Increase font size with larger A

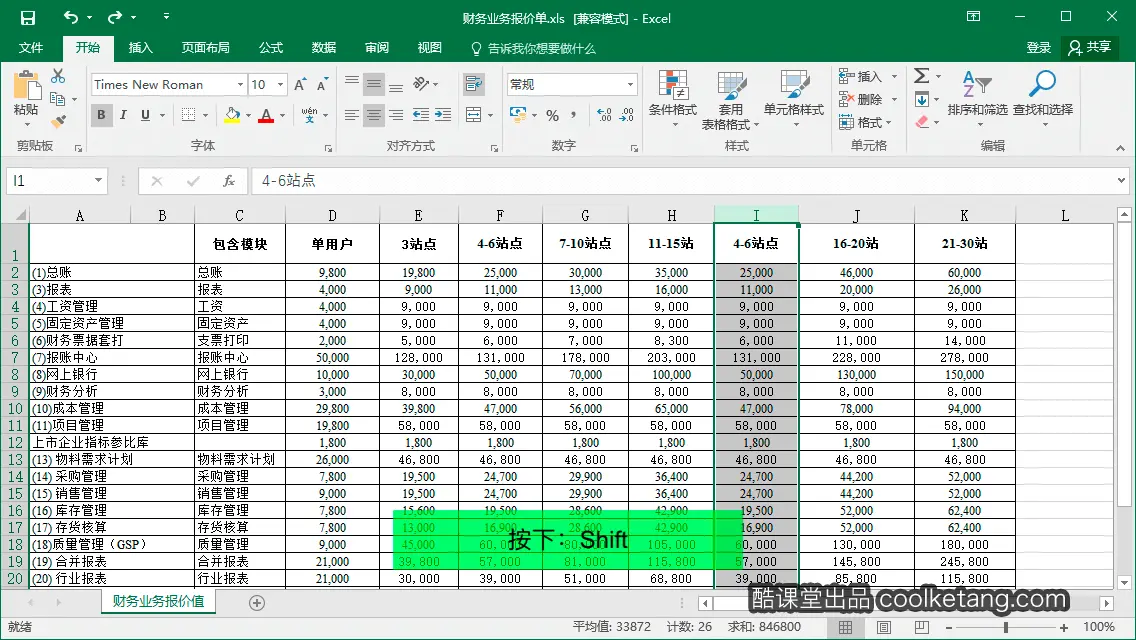pos(301,85)
